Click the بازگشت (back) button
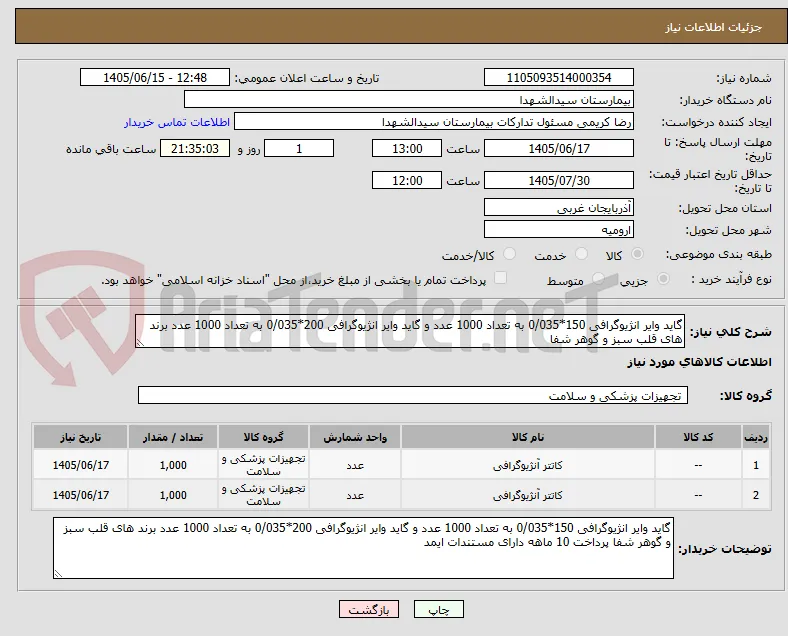 (x=368, y=609)
